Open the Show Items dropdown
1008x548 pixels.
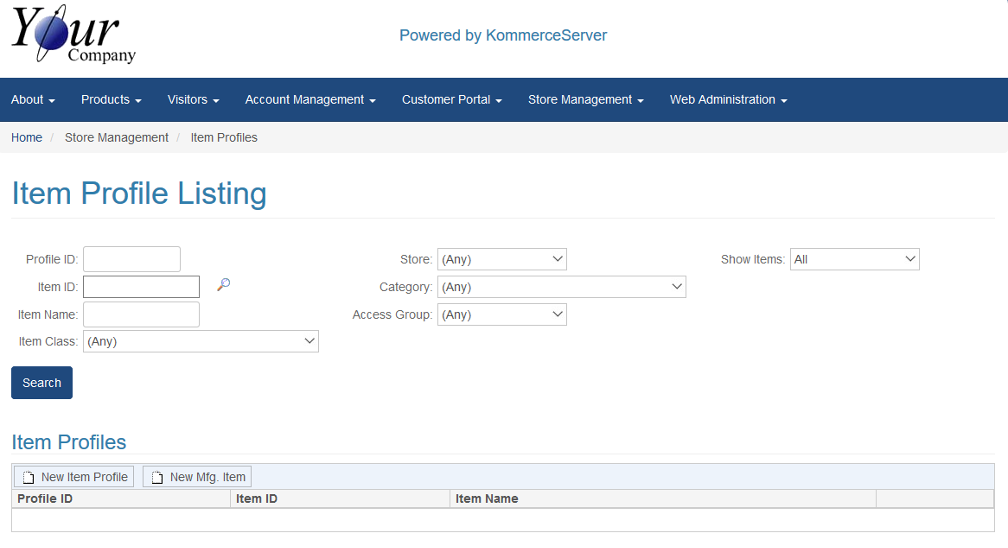pos(854,259)
